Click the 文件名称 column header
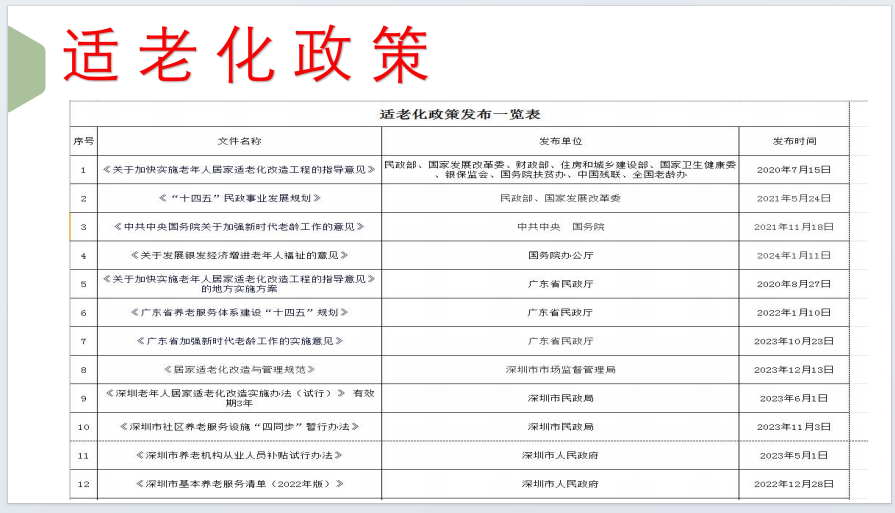895x513 pixels. click(239, 141)
